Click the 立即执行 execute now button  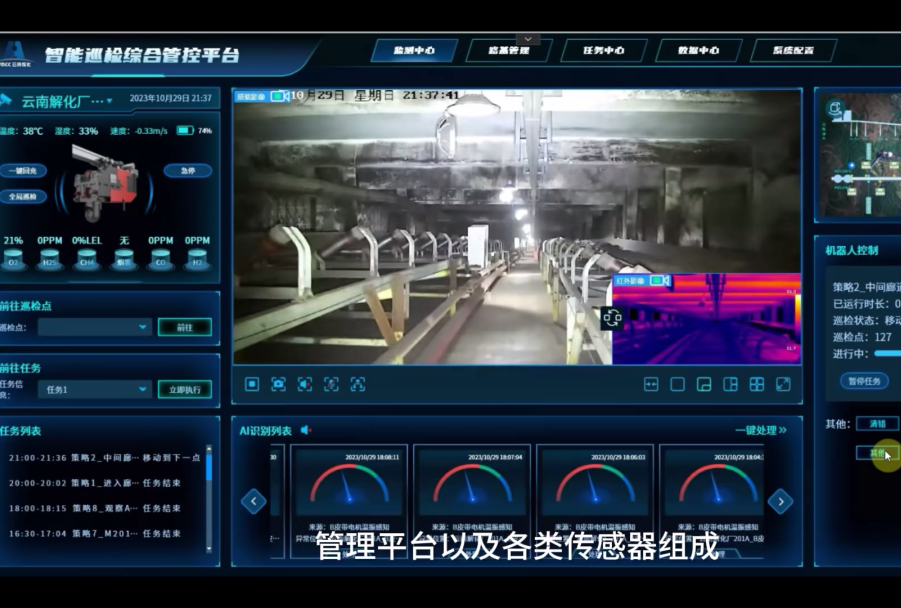[x=184, y=389]
